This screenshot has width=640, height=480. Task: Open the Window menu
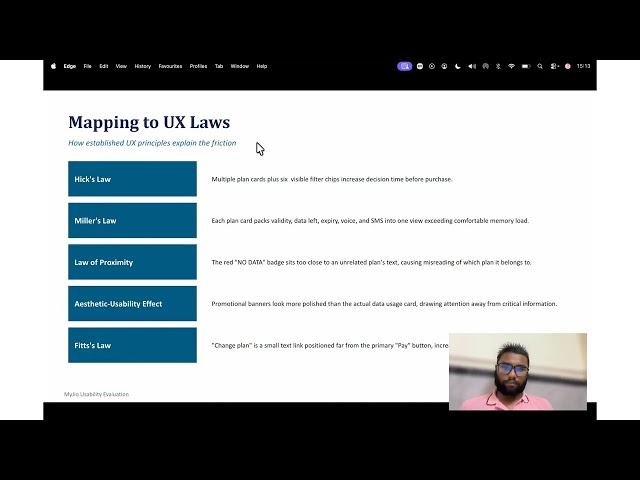click(x=240, y=66)
